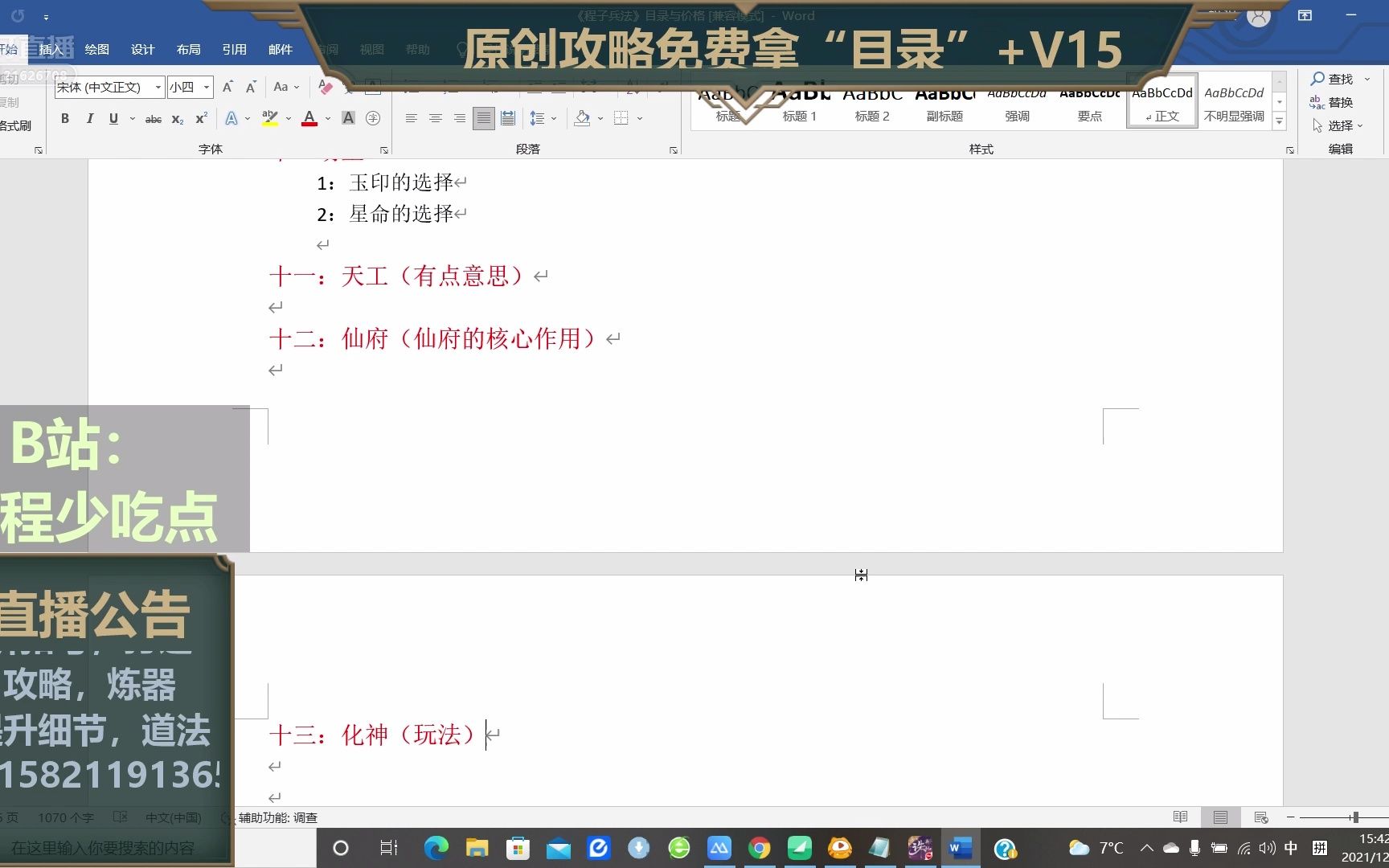The image size is (1389, 868).
Task: Toggle superscript formatting
Action: pyautogui.click(x=201, y=118)
